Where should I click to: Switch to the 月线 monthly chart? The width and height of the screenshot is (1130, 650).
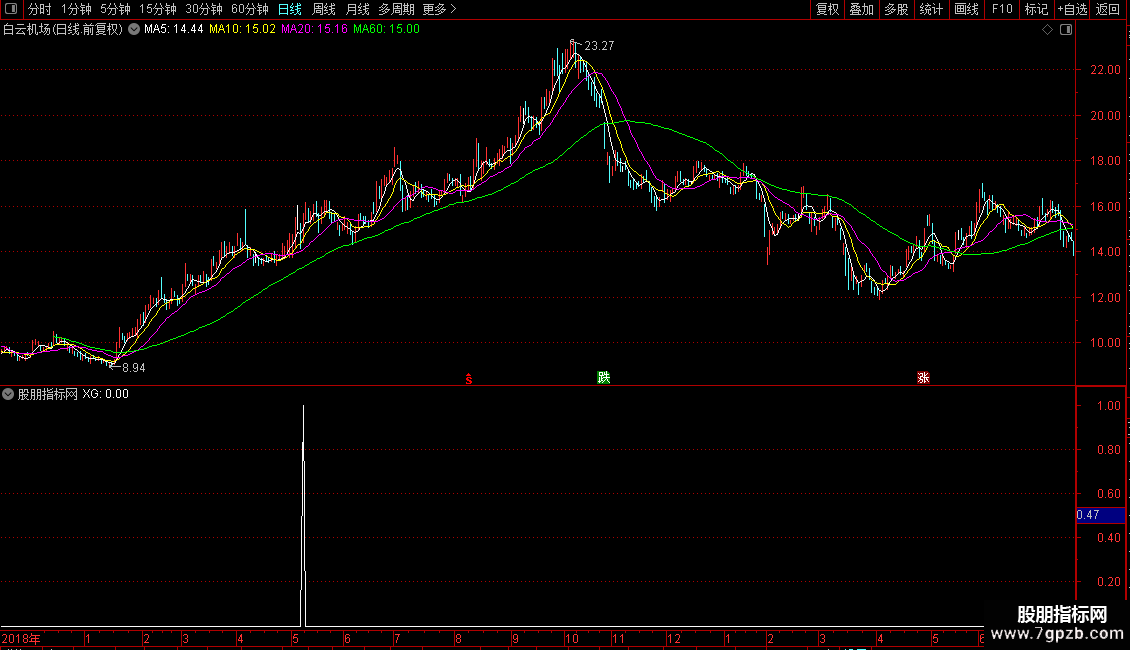click(357, 9)
